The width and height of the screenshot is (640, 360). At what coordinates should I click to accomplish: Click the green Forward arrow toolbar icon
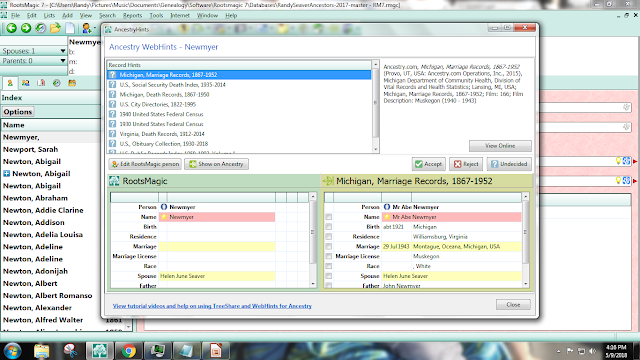click(x=26, y=28)
